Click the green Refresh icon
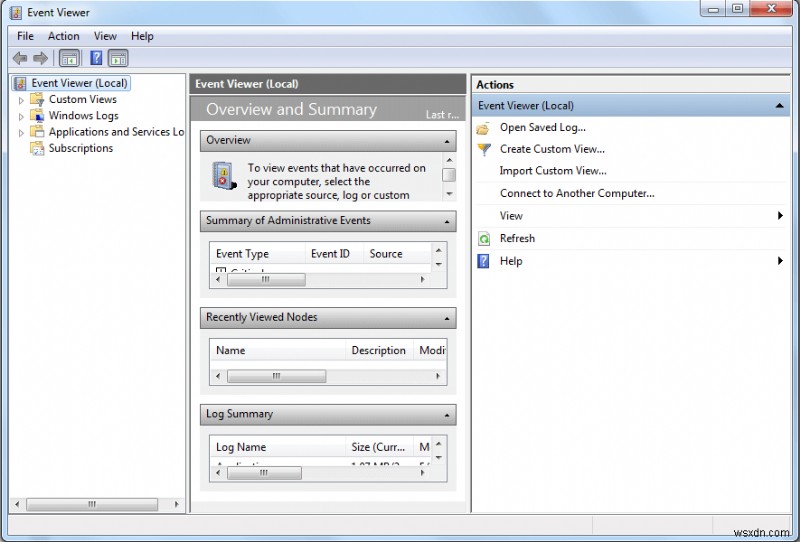Image resolution: width=800 pixels, height=542 pixels. tap(484, 238)
